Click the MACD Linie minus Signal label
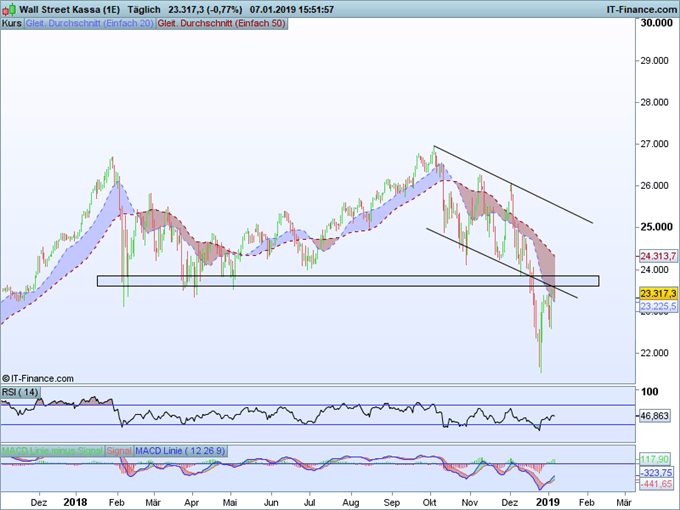The width and height of the screenshot is (680, 510). pyautogui.click(x=52, y=451)
